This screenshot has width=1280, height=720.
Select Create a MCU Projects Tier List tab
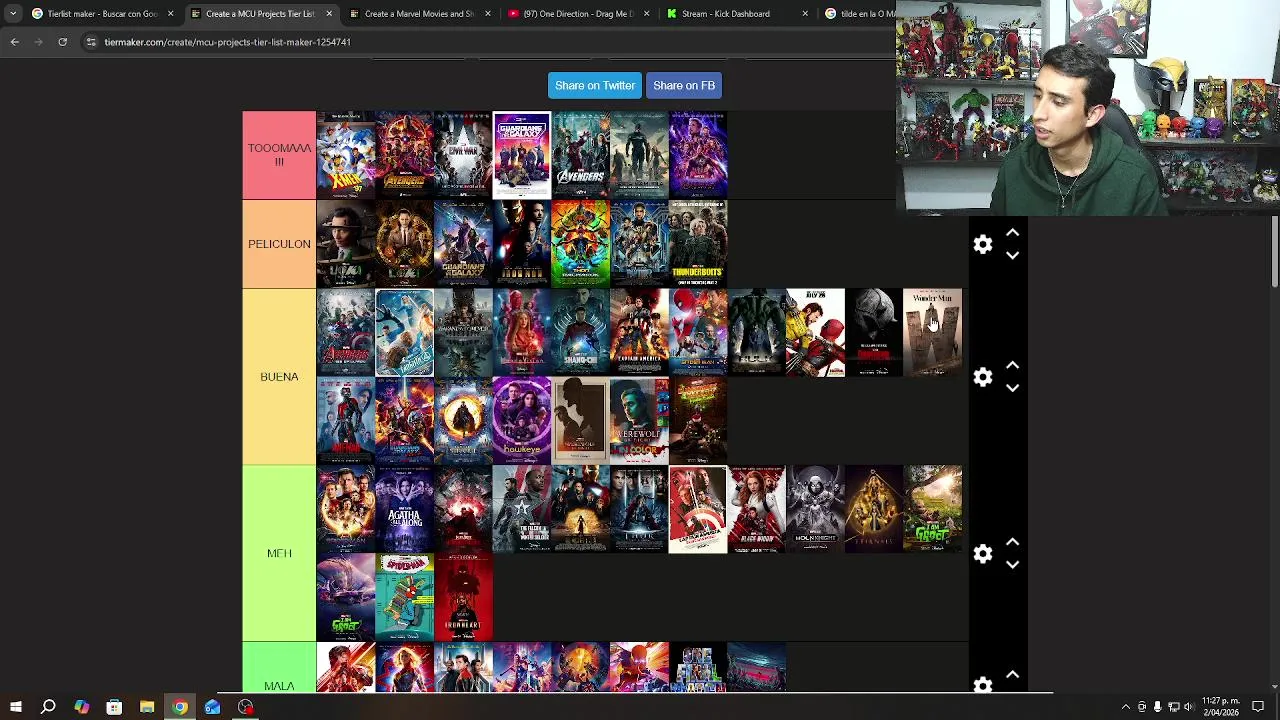point(260,14)
